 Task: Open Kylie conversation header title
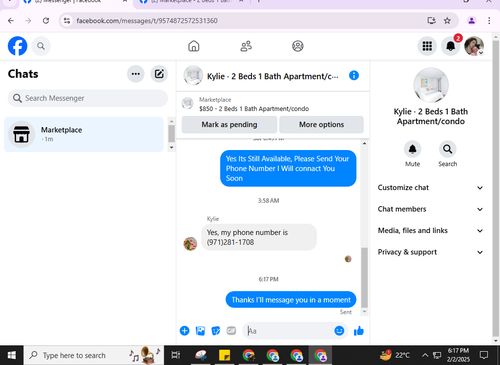pos(272,76)
